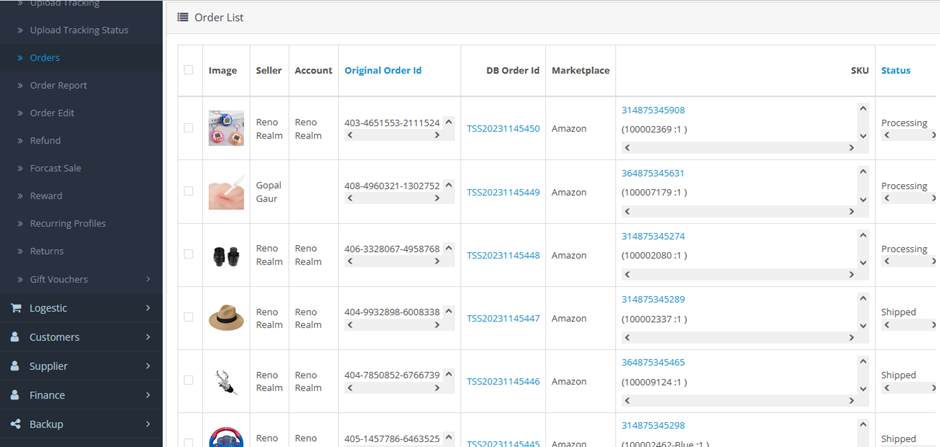940x447 pixels.
Task: Click scroll-down arrow in first row SKU cell
Action: tap(863, 136)
